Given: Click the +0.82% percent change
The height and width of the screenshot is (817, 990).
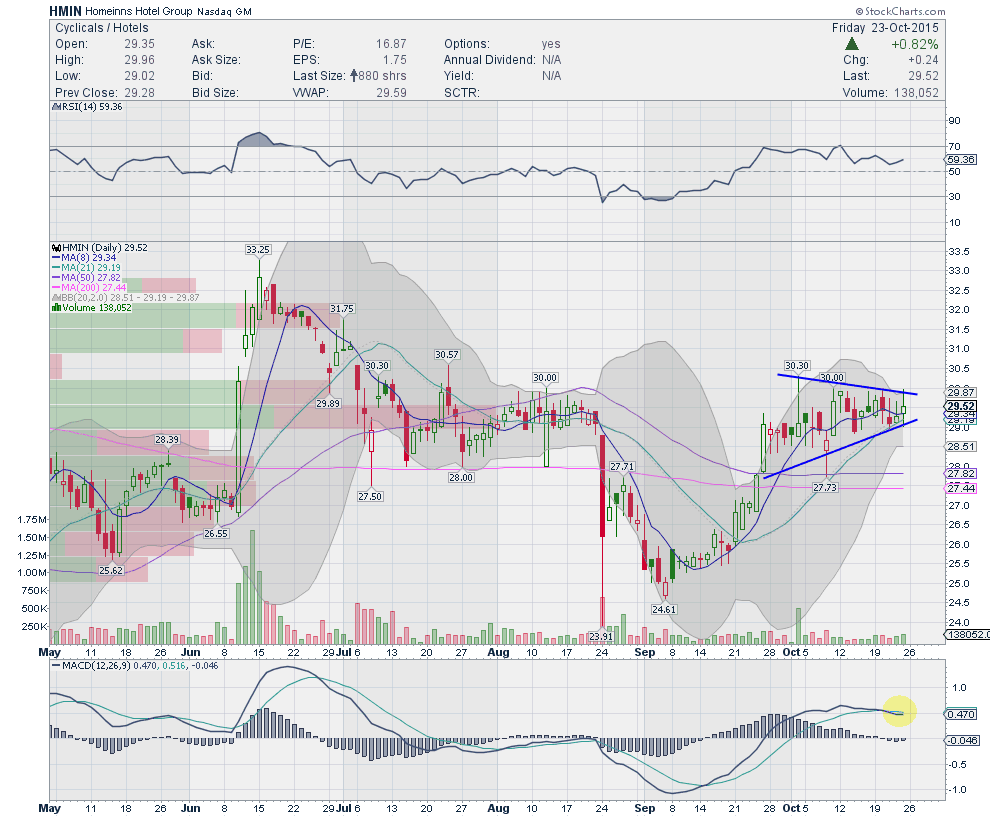Looking at the screenshot, I should [x=914, y=44].
